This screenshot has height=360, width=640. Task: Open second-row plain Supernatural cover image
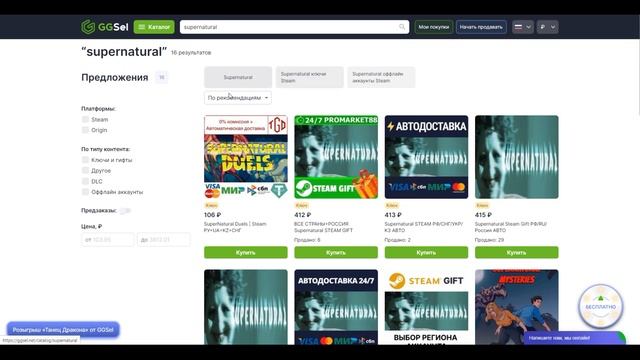(246, 307)
